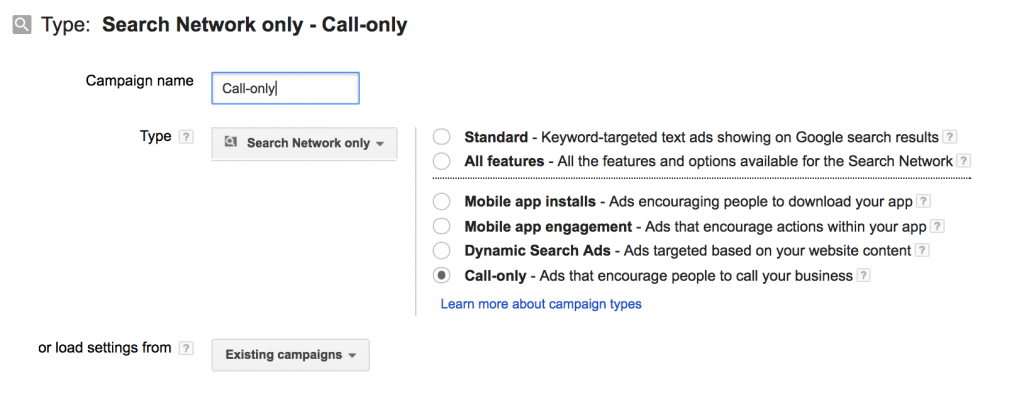
Task: Click help icon next to All features
Action: point(963,161)
